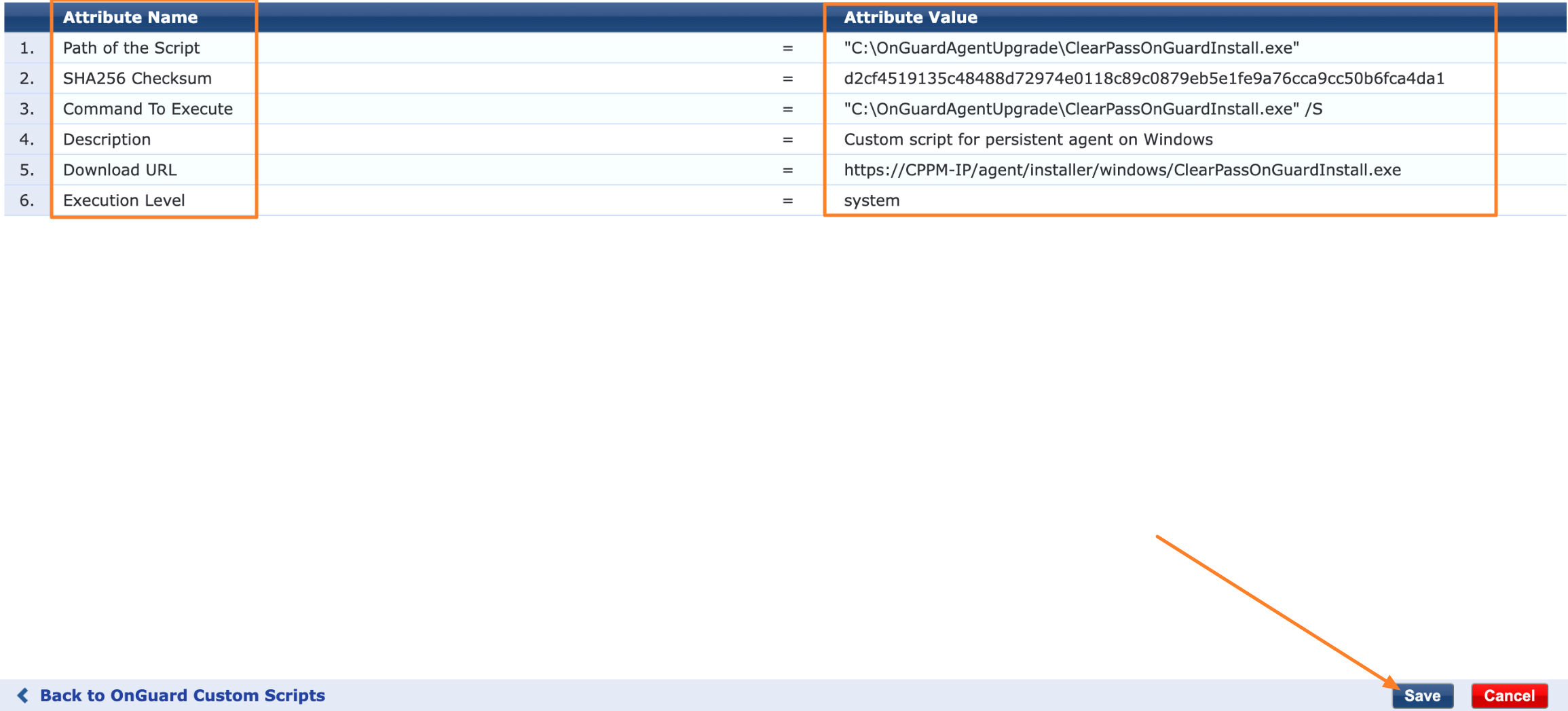Click the CPPM-IP download URL value
1568x711 pixels.
[1123, 170]
